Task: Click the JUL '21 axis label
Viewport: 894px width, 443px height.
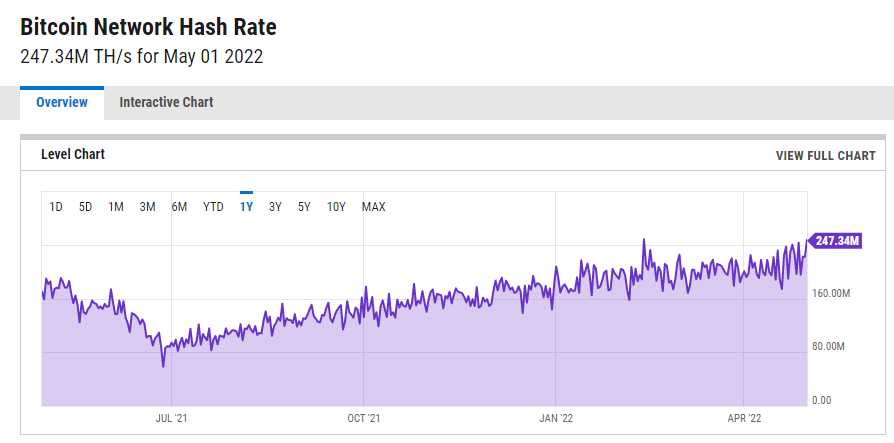Action: 171,418
